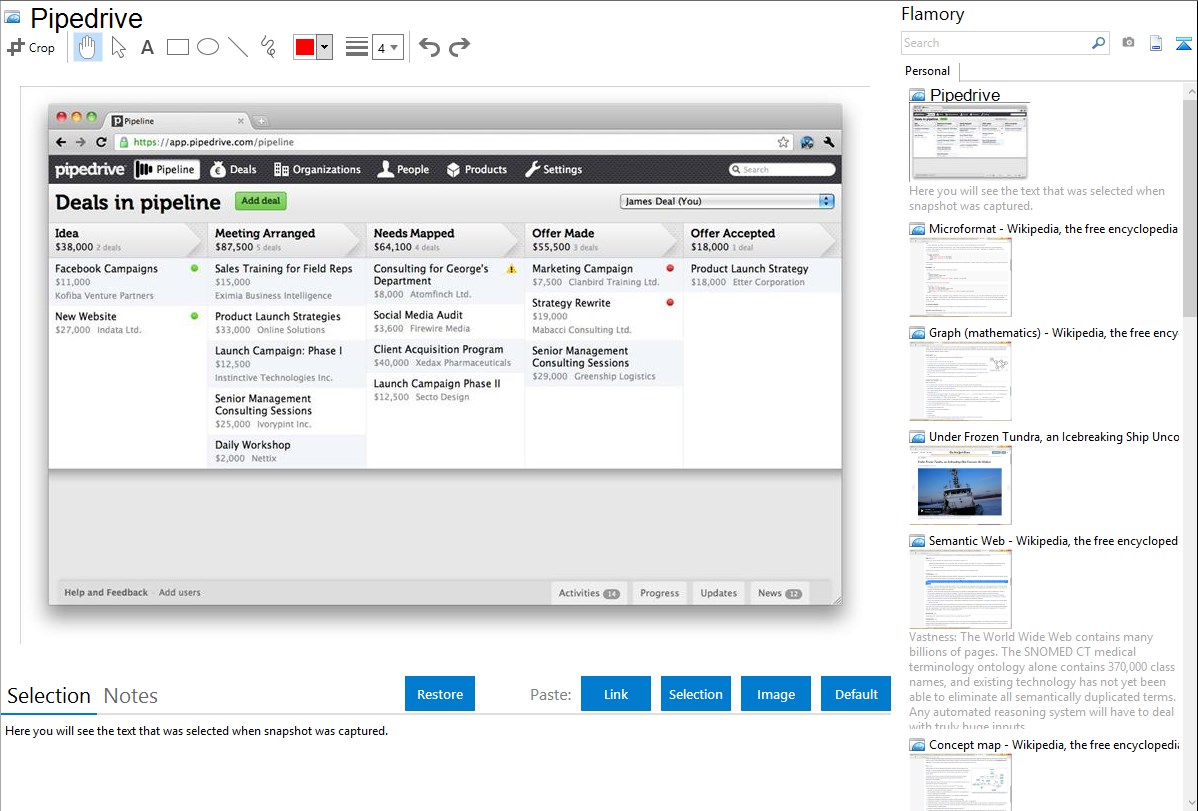Screen dimensions: 1198x811
Task: Click the Paste Selection button
Action: click(x=695, y=694)
